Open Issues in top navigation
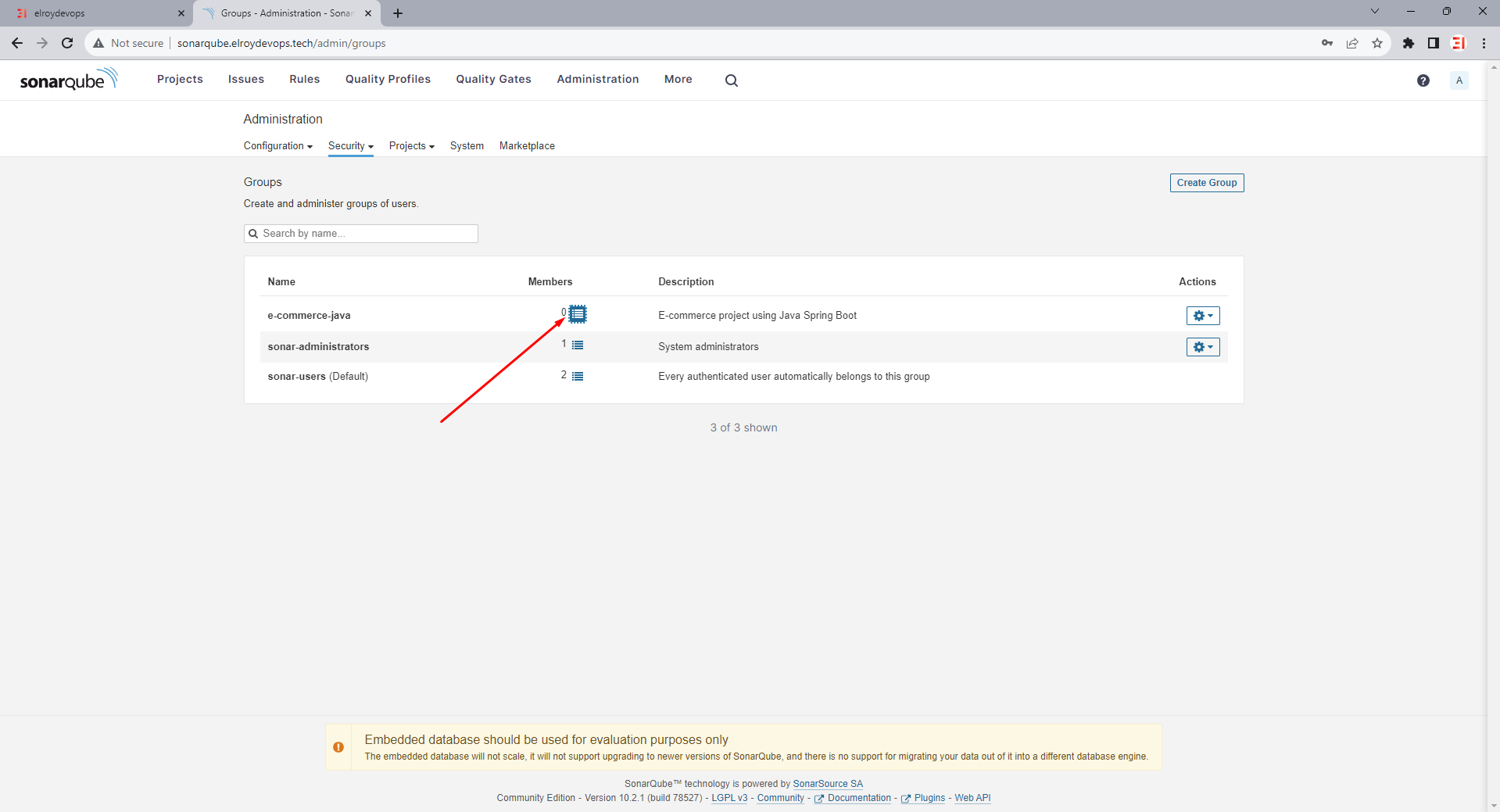1500x812 pixels. click(x=246, y=79)
